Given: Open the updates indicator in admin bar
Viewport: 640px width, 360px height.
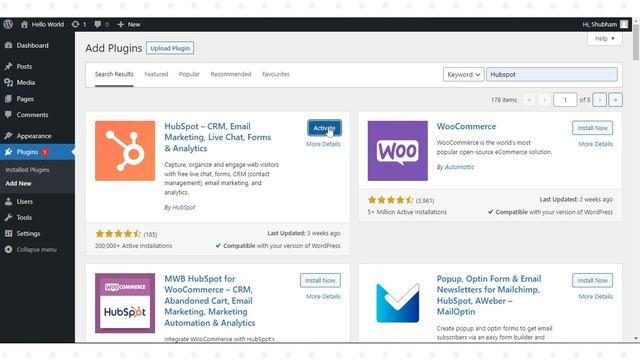Looking at the screenshot, I should (x=79, y=24).
